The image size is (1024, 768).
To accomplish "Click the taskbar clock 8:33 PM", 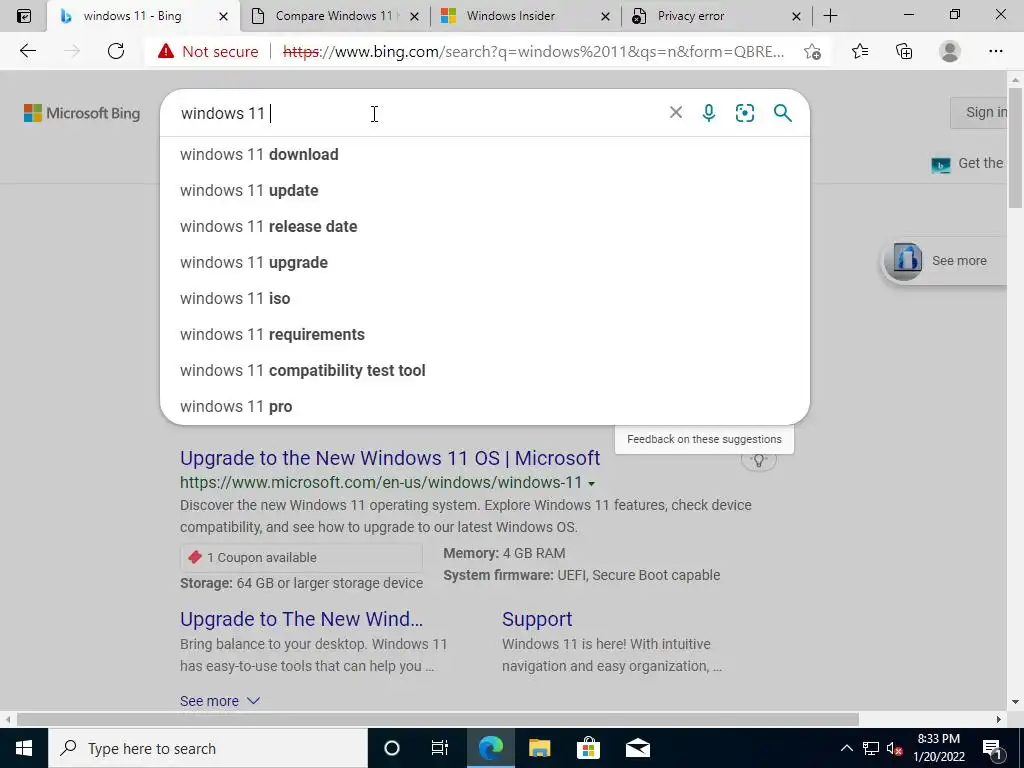I will (938, 748).
